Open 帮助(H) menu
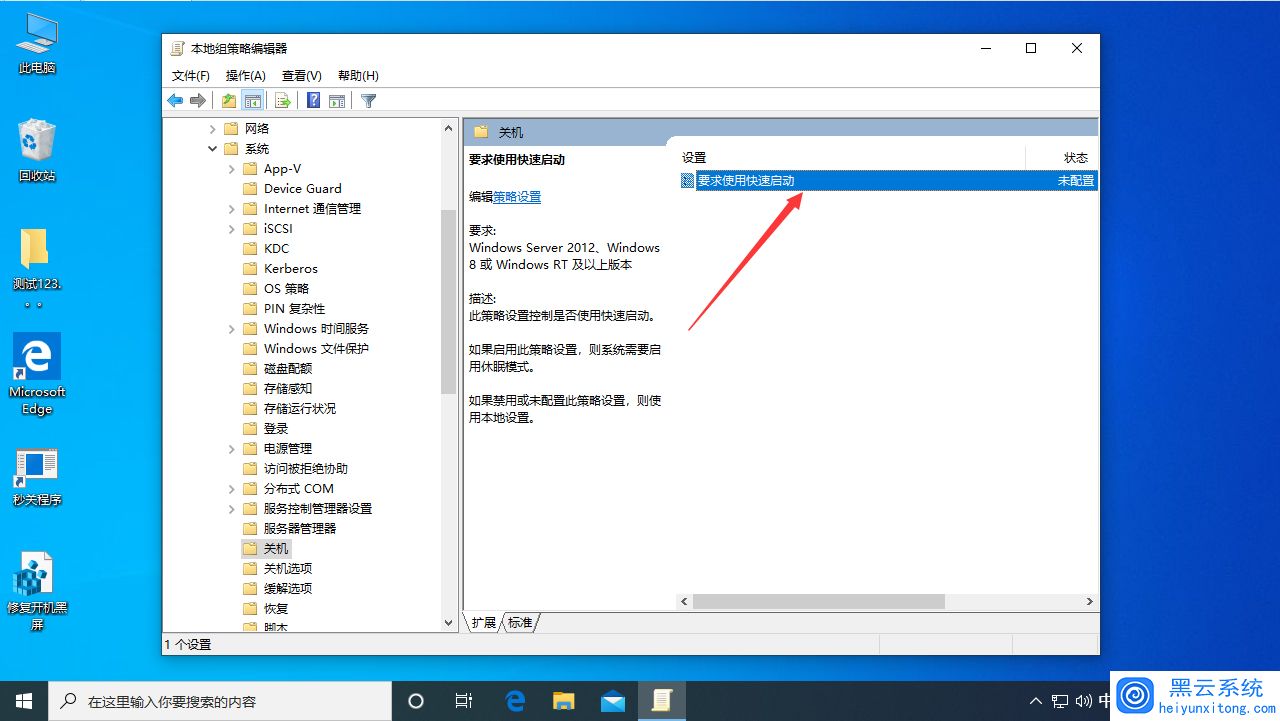Image resolution: width=1280 pixels, height=721 pixels. point(358,76)
